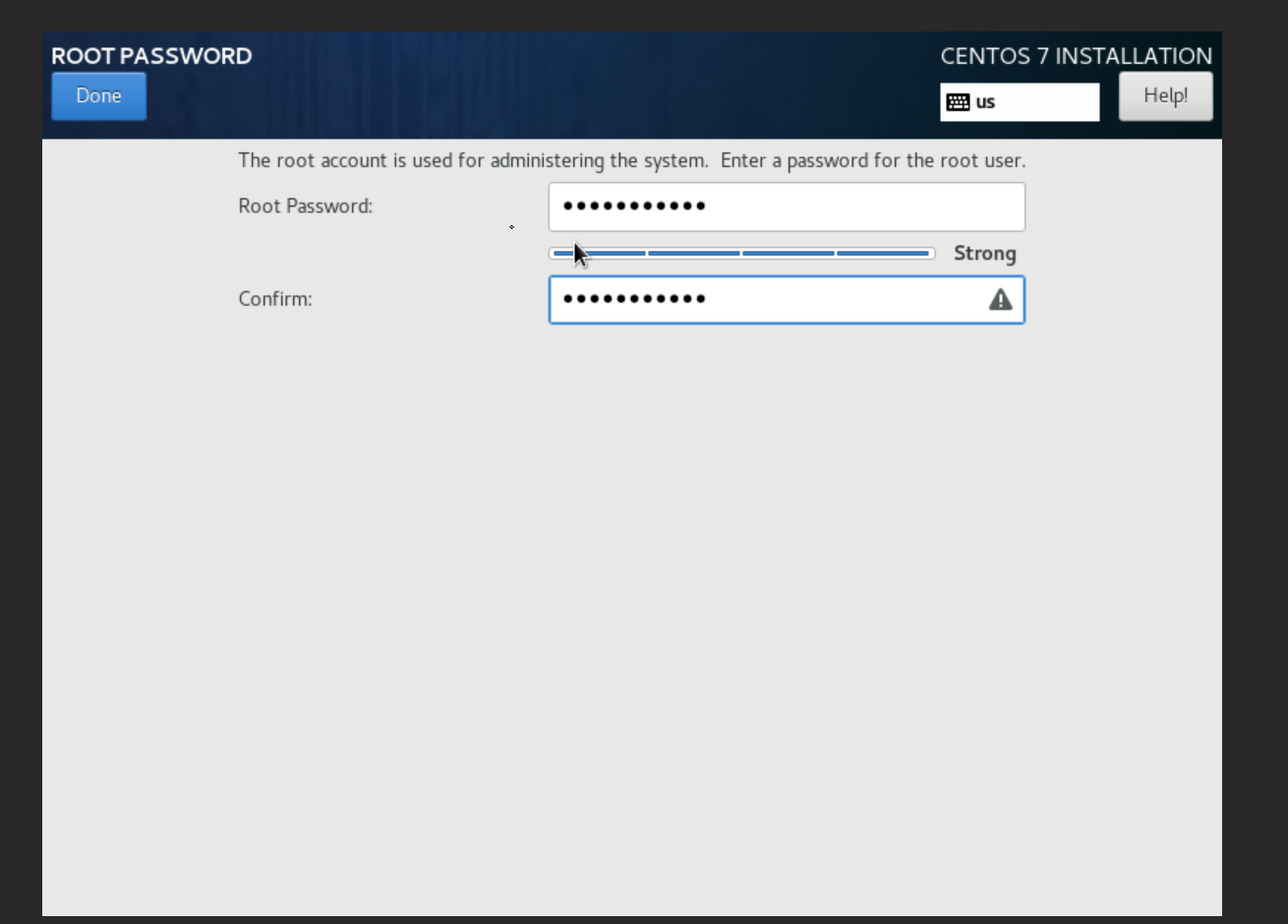Click the password strength bar

point(741,254)
